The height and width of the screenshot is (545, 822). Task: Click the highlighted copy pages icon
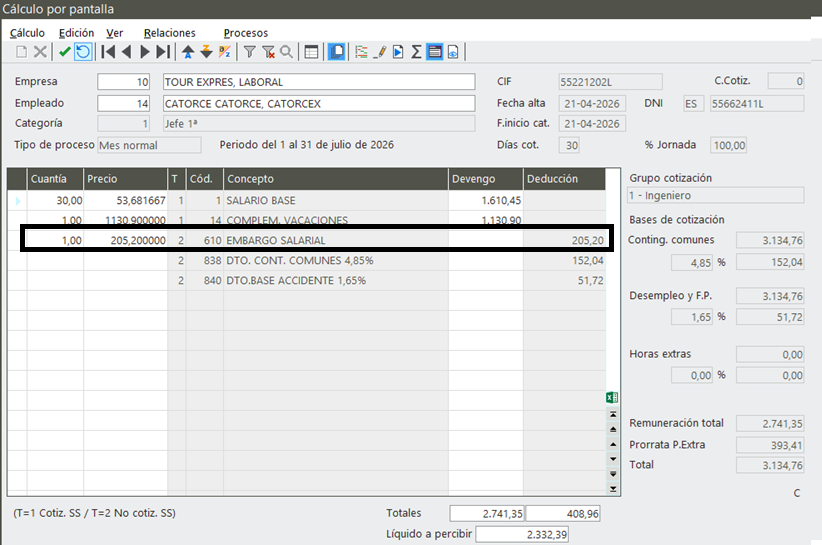(337, 52)
